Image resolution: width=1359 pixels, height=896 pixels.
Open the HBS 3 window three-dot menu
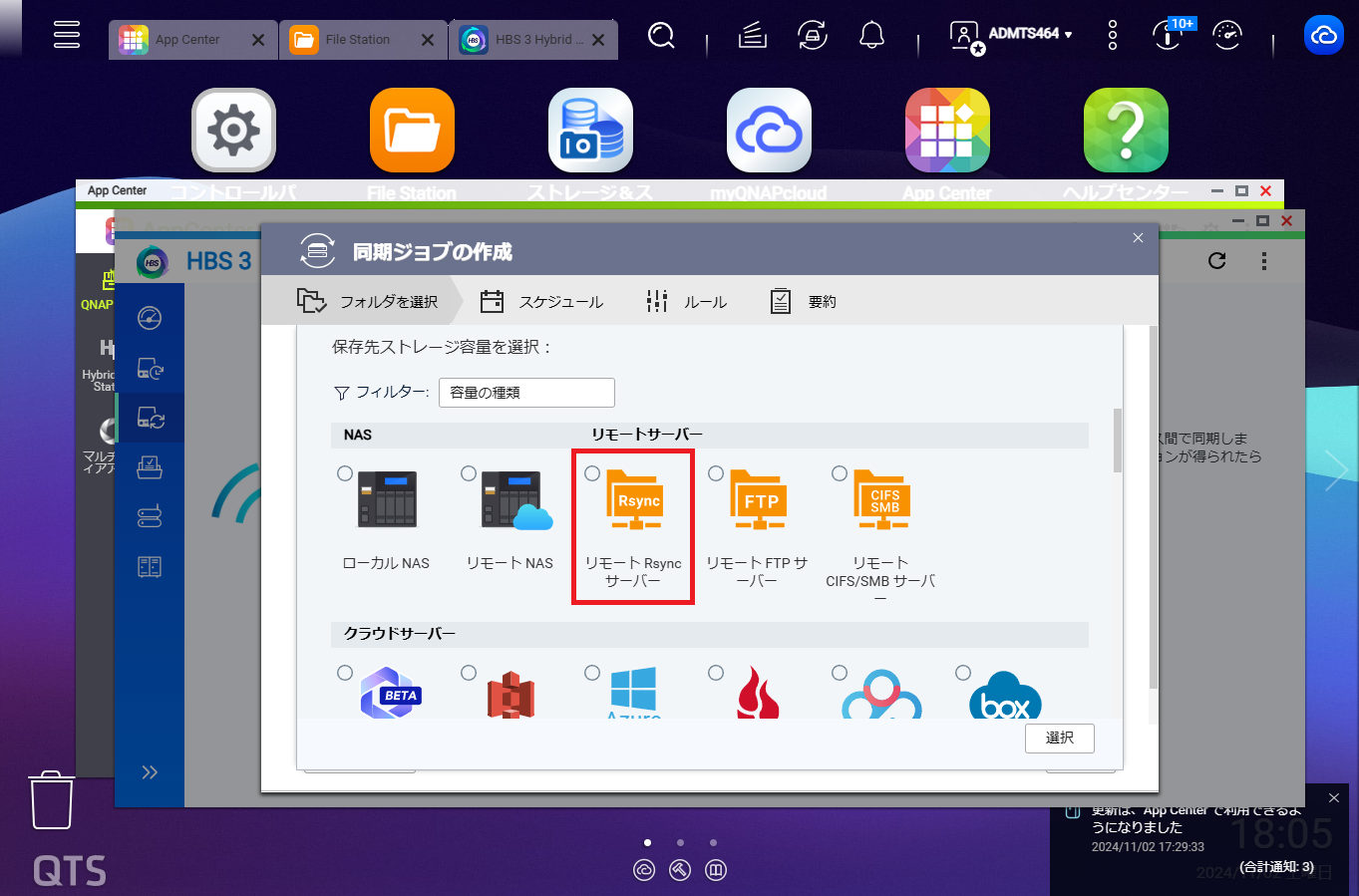[1264, 261]
